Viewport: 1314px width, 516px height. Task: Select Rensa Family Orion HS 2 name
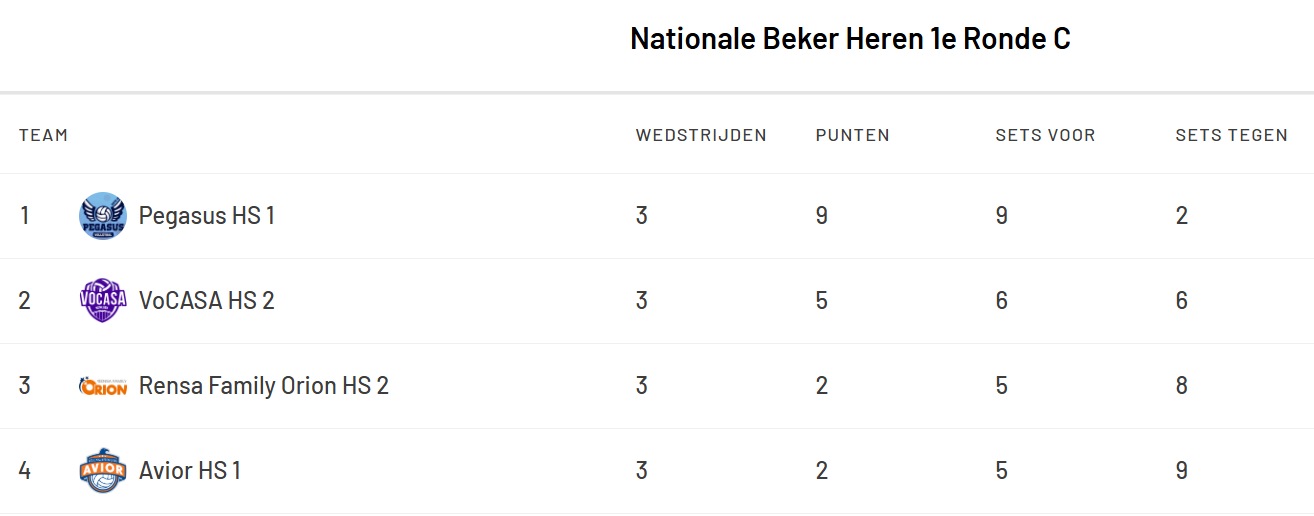pos(263,386)
